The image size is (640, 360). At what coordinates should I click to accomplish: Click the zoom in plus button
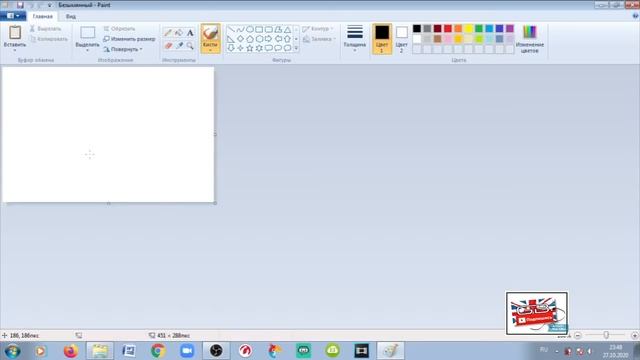pos(634,336)
